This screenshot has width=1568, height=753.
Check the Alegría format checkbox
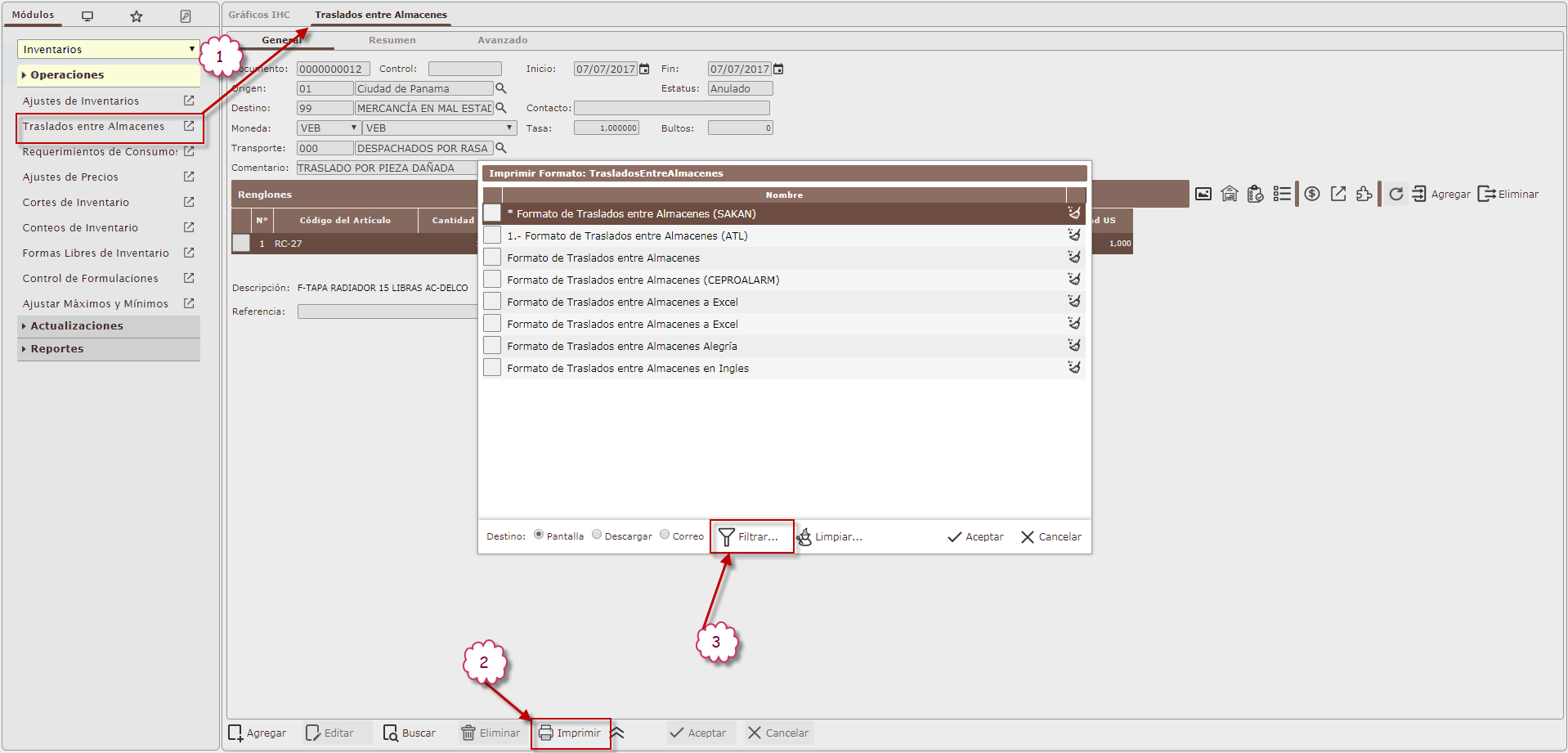click(492, 345)
